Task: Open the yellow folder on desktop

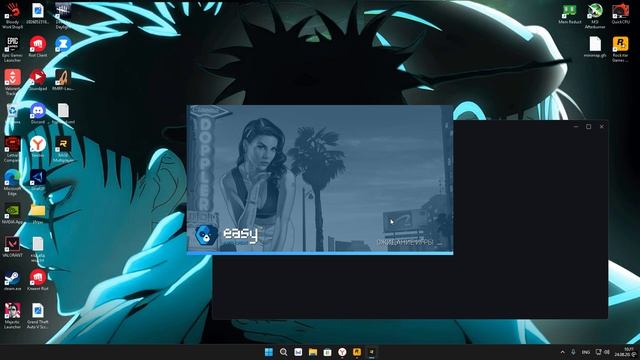Action: point(38,213)
